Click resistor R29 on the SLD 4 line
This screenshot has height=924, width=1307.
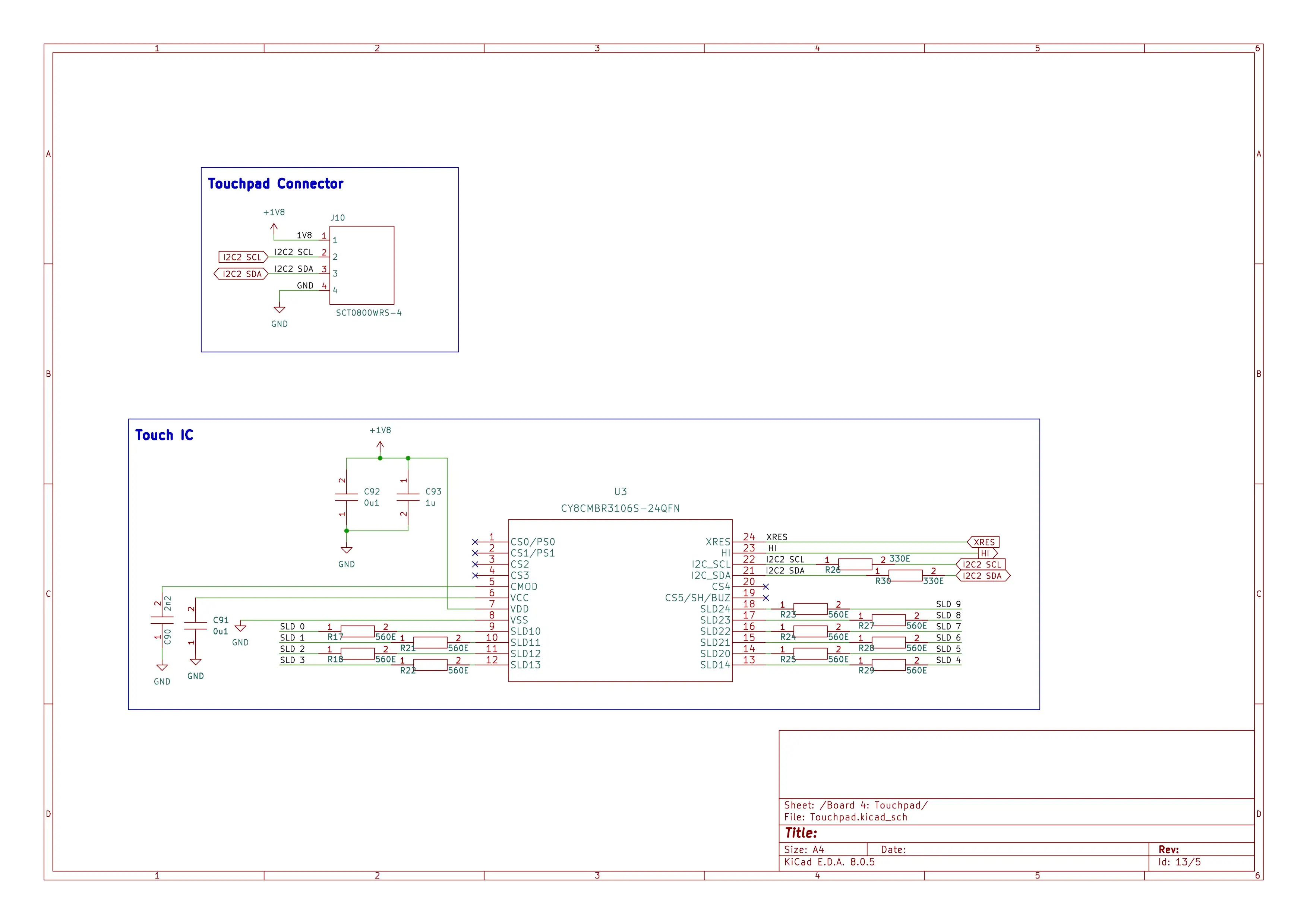pyautogui.click(x=888, y=665)
